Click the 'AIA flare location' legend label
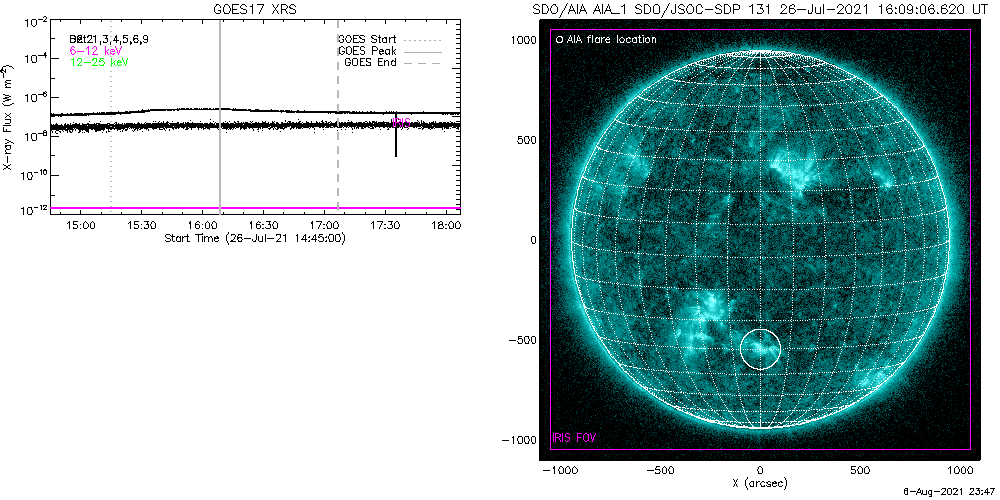The width and height of the screenshot is (1000, 500). 610,40
